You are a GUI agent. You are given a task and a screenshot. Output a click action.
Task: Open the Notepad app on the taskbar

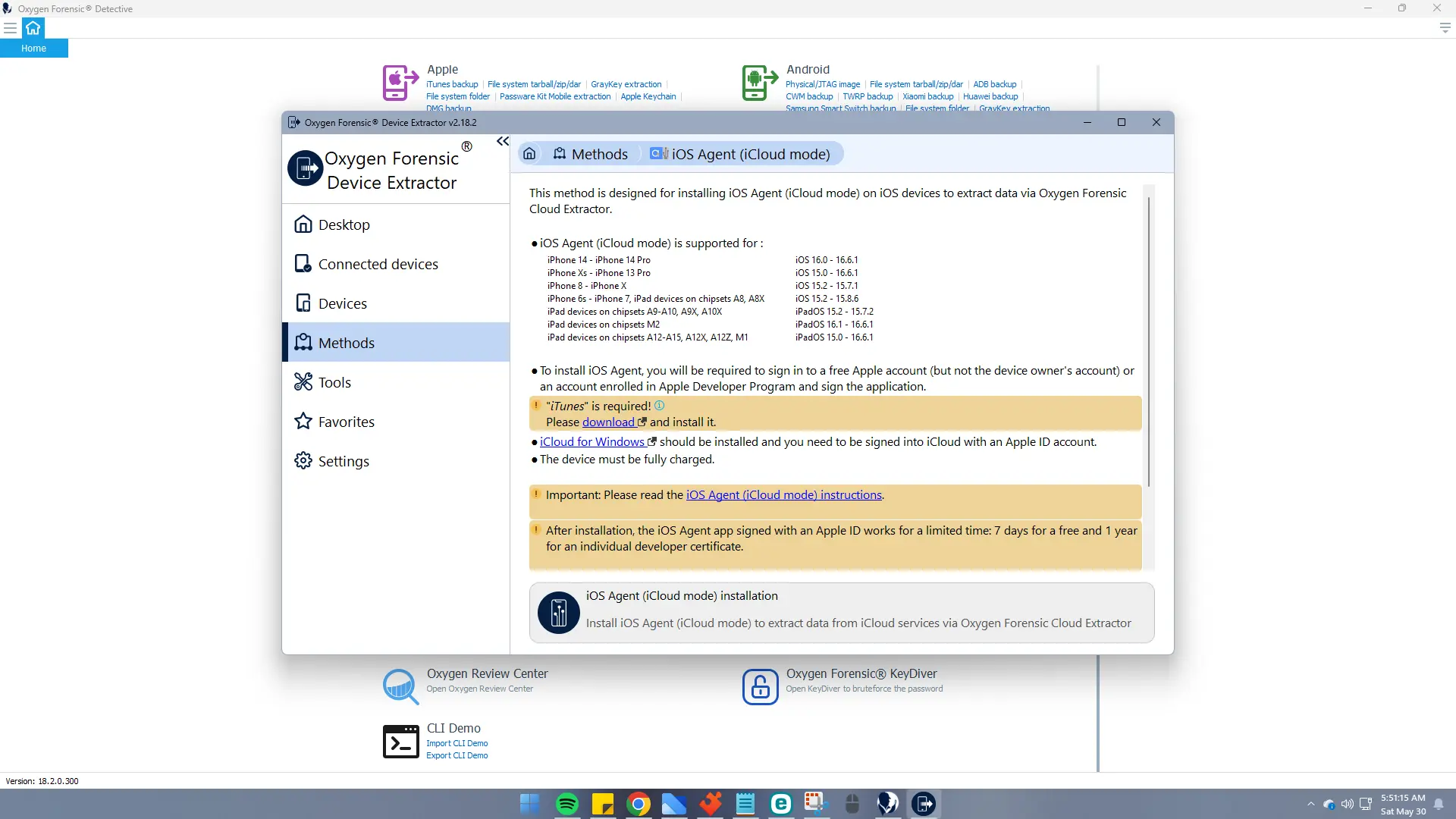745,804
